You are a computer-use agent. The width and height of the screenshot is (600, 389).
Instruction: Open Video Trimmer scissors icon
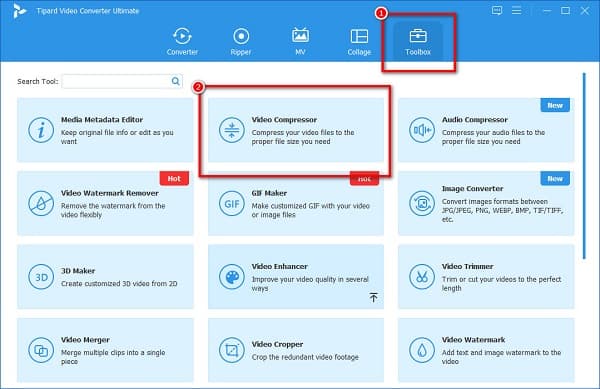pos(422,277)
